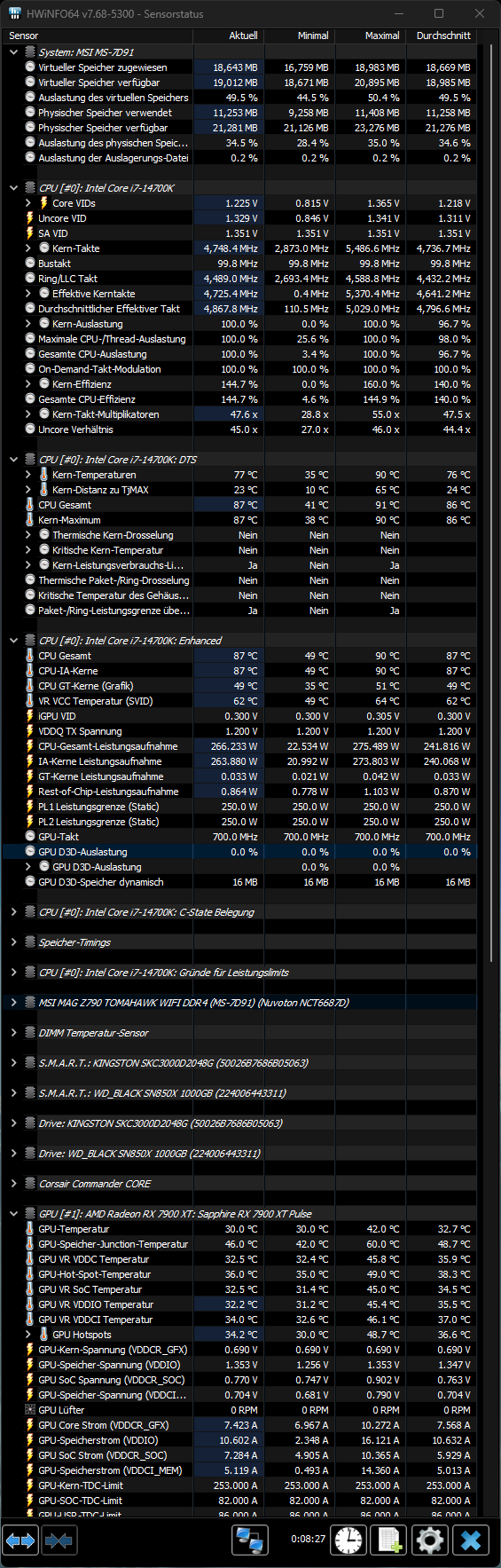The height and width of the screenshot is (1568, 501).
Task: Expand the Kern-Auslastung row
Action: pyautogui.click(x=27, y=324)
